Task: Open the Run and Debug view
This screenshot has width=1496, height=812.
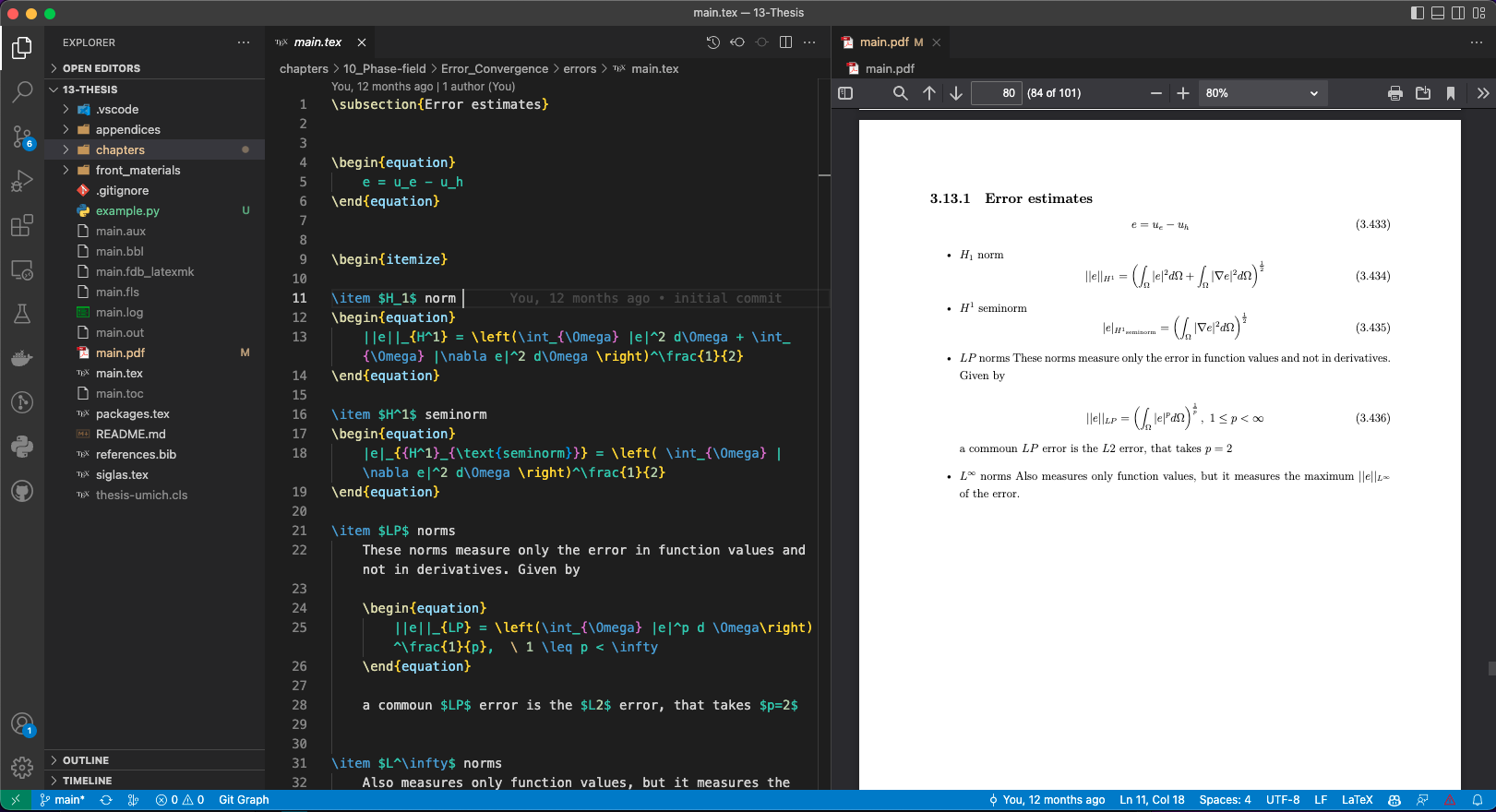Action: coord(22,181)
